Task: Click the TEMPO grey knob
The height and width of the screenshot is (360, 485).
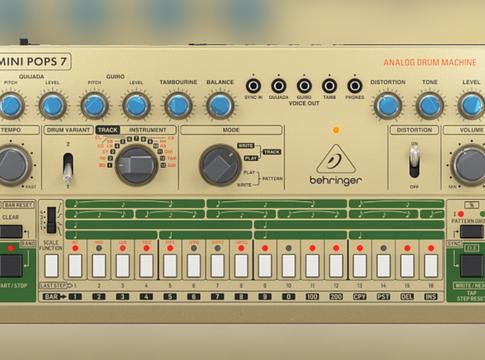Action: tap(12, 165)
